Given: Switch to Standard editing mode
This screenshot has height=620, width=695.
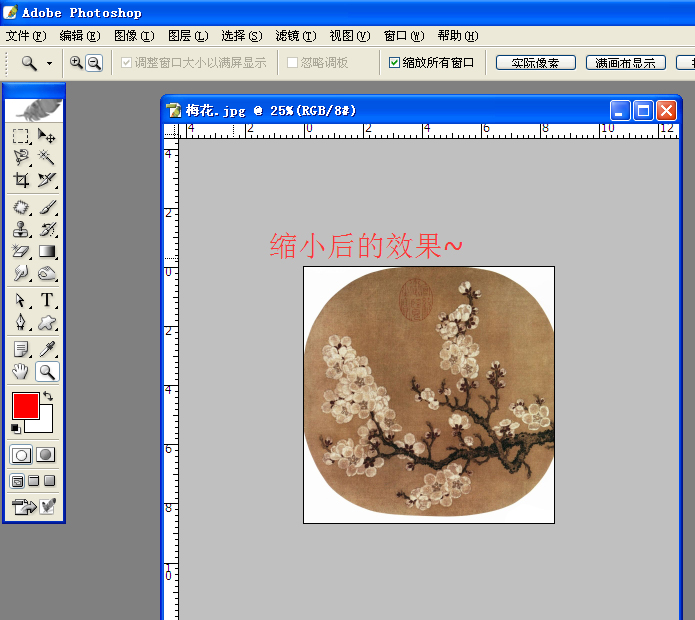Looking at the screenshot, I should coord(21,455).
